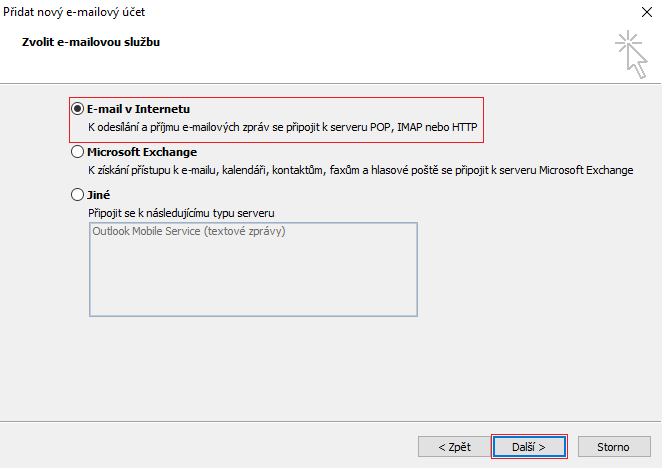662x468 pixels.
Task: Click the wizard cursor sparkle icon
Action: tap(631, 53)
